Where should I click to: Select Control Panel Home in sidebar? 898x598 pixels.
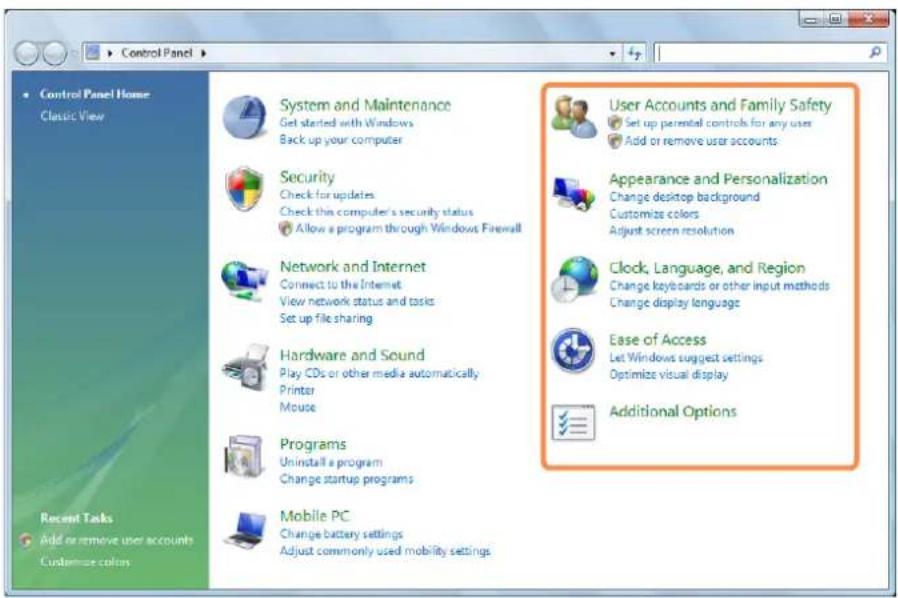click(94, 94)
